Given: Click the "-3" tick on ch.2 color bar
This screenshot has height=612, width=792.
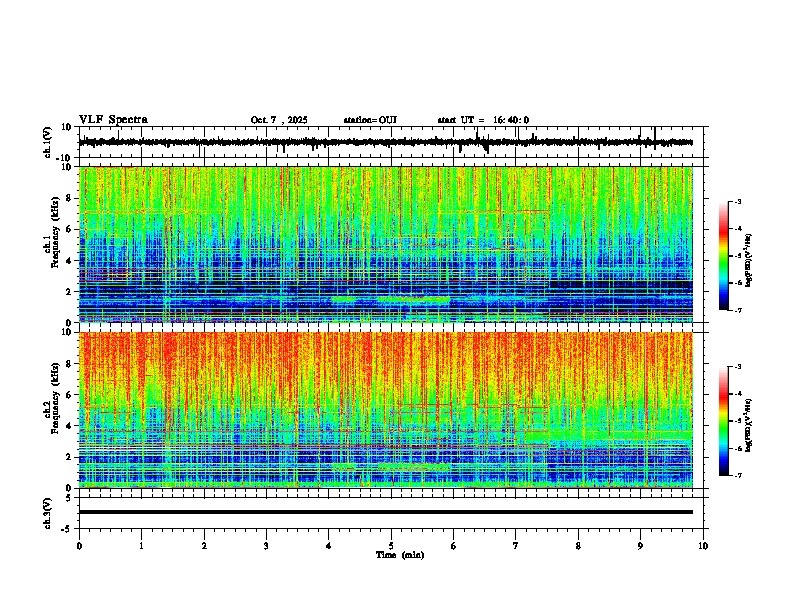Looking at the screenshot, I should tap(737, 367).
